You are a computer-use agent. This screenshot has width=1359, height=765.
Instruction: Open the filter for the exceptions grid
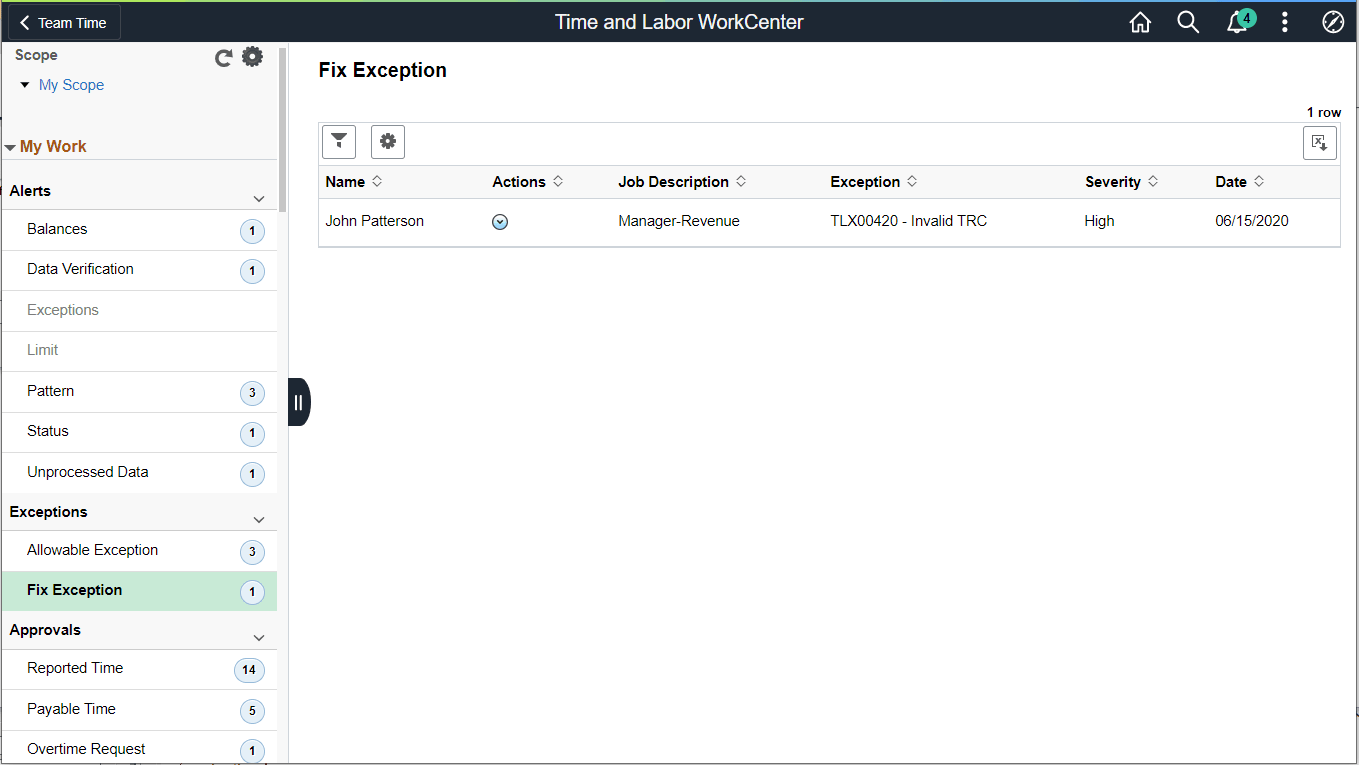tap(338, 142)
